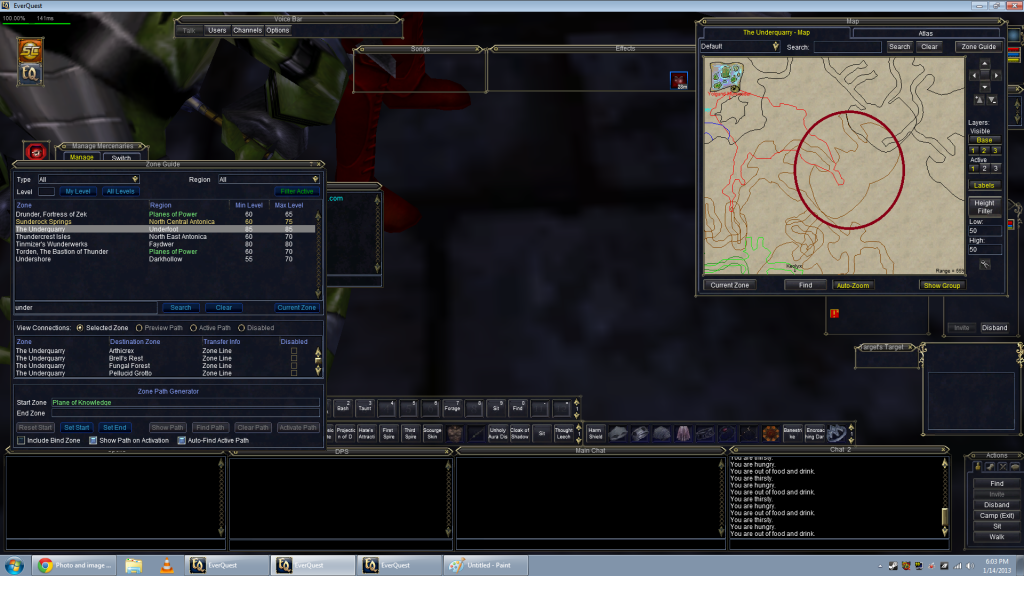The height and width of the screenshot is (608, 1024).
Task: Click the third hotbar page up arrow
Action: tap(852, 426)
